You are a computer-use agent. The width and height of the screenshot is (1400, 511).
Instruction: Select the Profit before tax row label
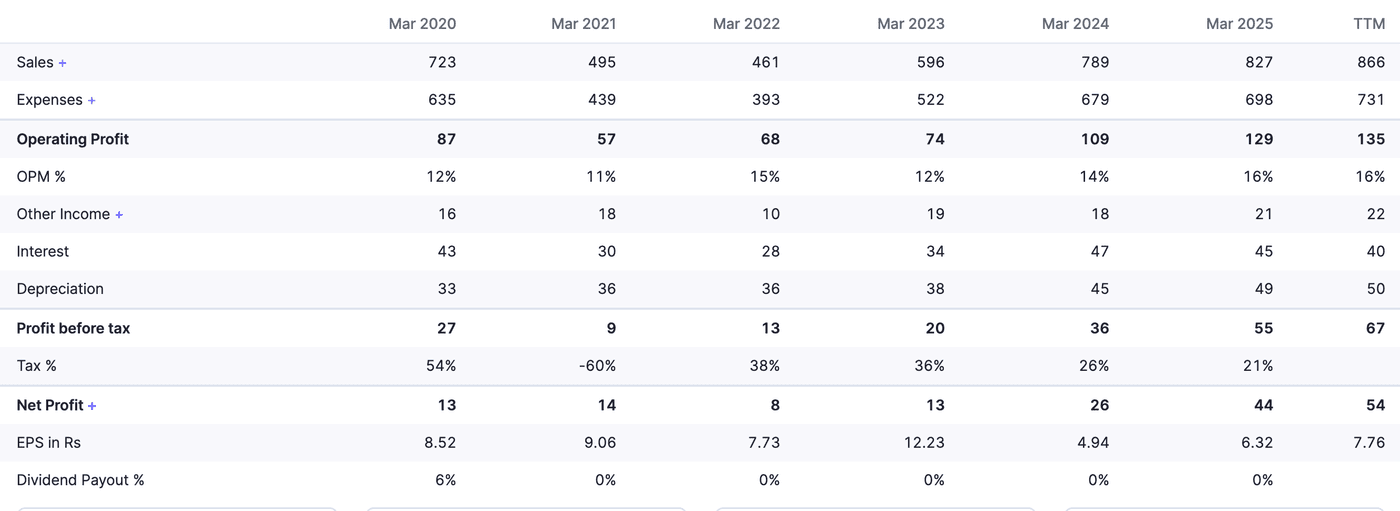click(x=73, y=328)
